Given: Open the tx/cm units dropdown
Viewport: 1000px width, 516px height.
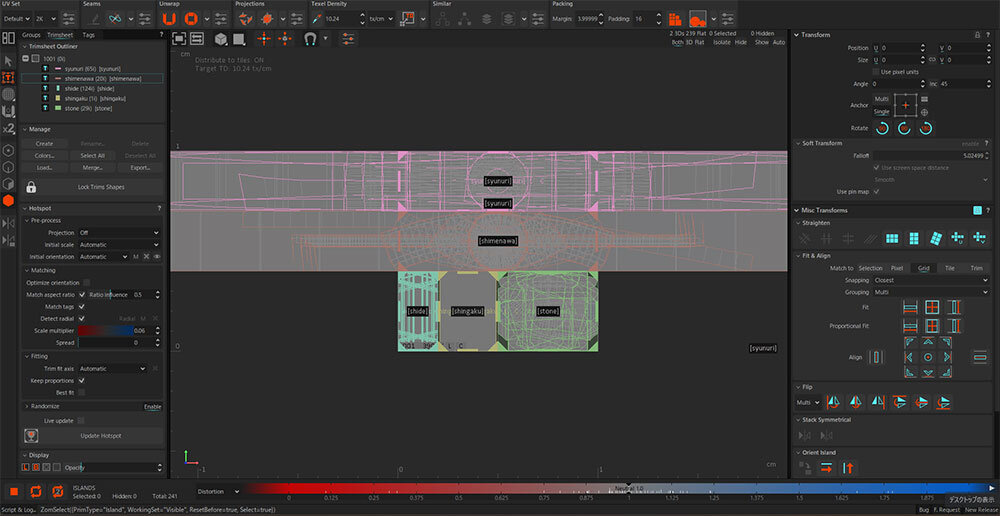Looking at the screenshot, I should [381, 19].
